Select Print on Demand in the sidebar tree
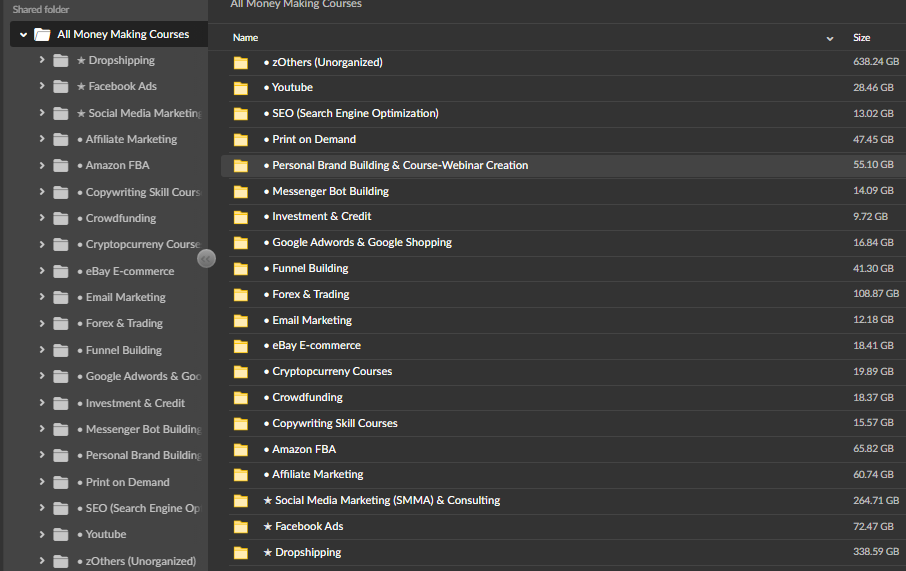Image resolution: width=906 pixels, height=571 pixels. (x=128, y=482)
